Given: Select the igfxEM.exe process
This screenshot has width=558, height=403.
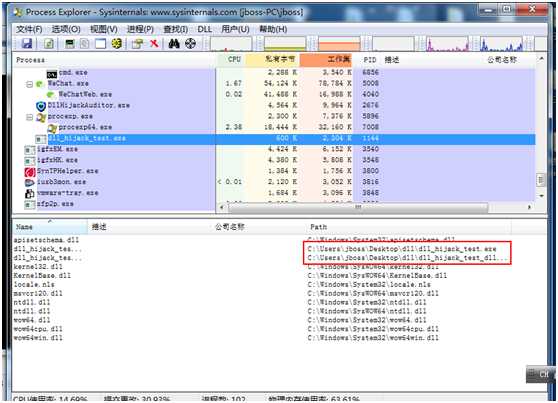Looking at the screenshot, I should point(57,149).
